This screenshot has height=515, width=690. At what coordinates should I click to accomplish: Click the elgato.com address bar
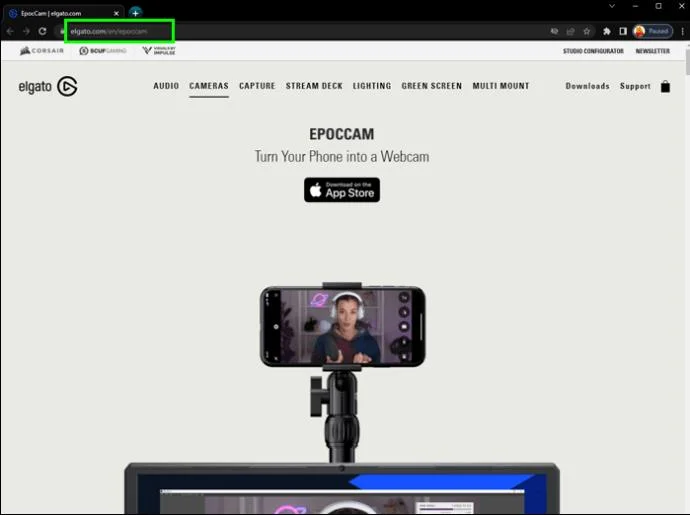120,31
